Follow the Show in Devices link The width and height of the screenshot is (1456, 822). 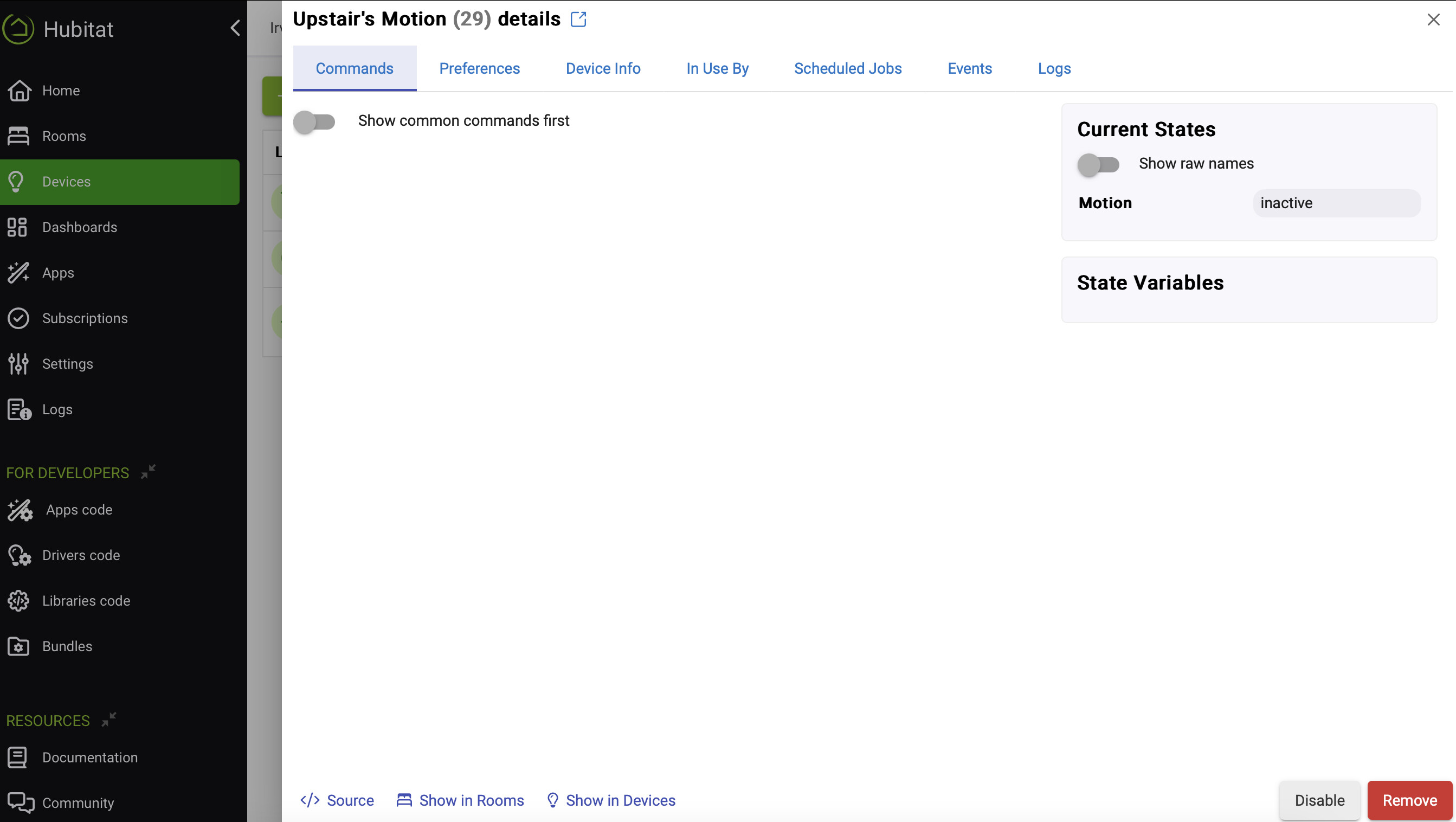click(621, 800)
